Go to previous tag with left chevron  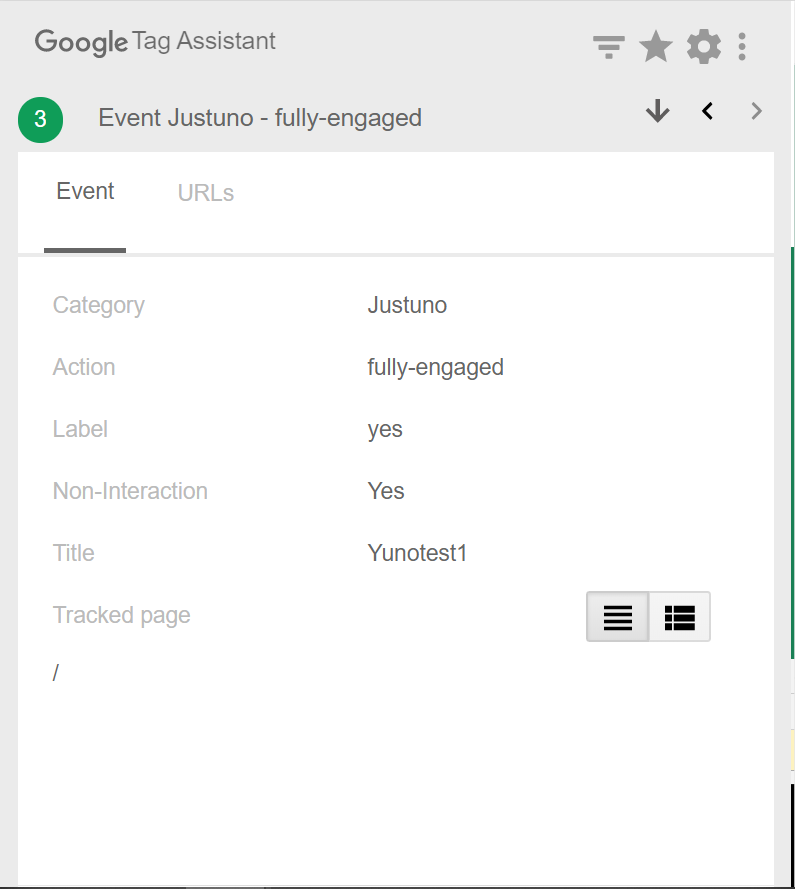pyautogui.click(x=707, y=111)
